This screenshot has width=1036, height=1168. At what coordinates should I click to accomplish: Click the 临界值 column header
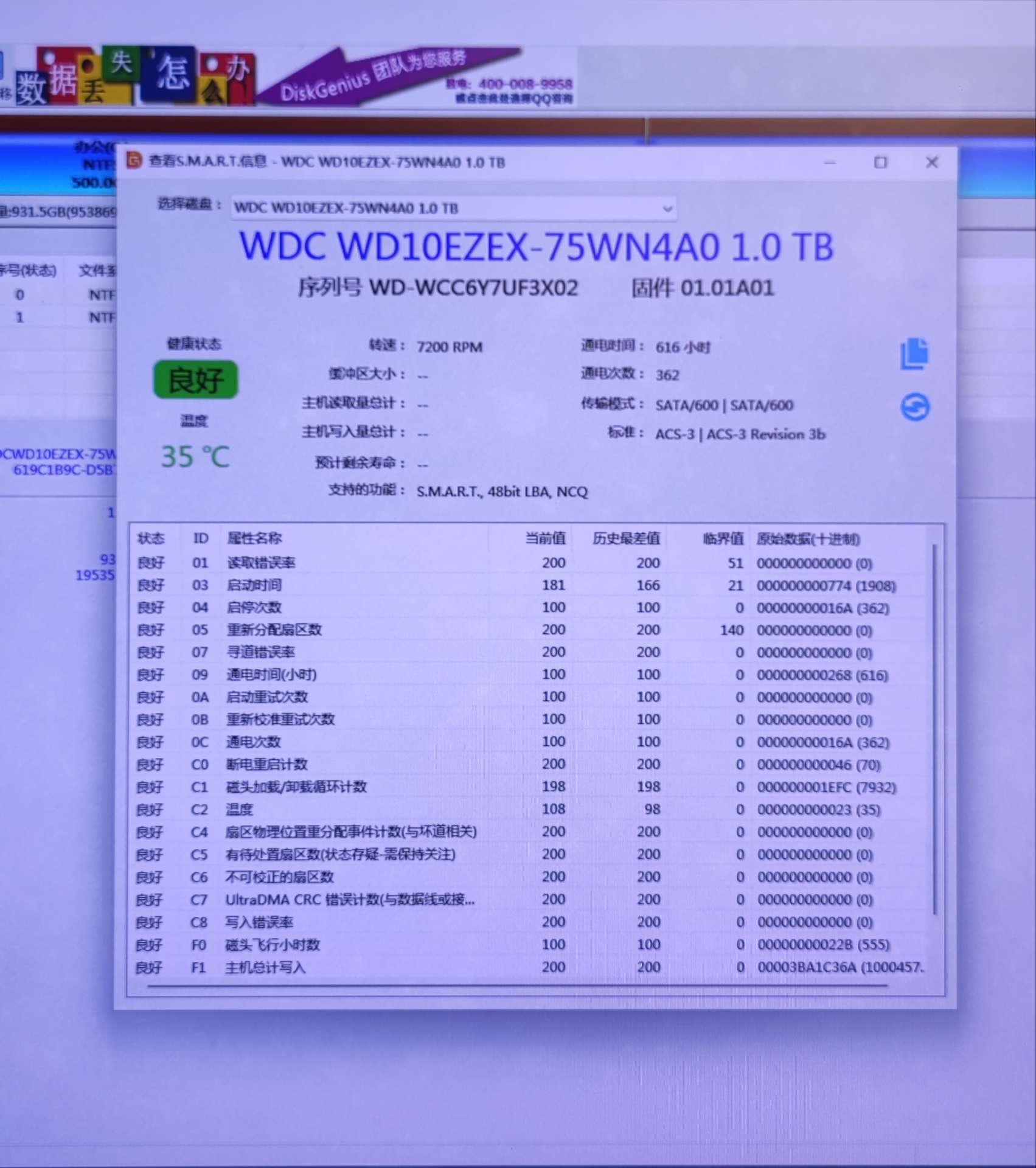click(723, 538)
